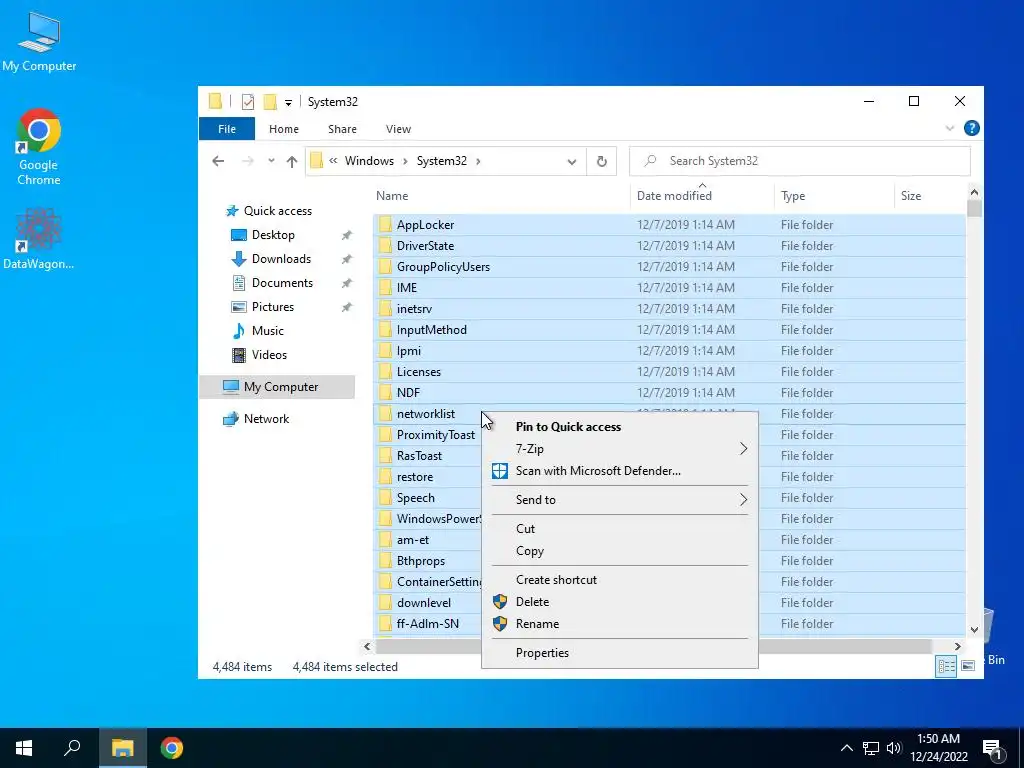Open Quick Access Toolbar customize dropdown
The height and width of the screenshot is (768, 1024).
[x=288, y=103]
